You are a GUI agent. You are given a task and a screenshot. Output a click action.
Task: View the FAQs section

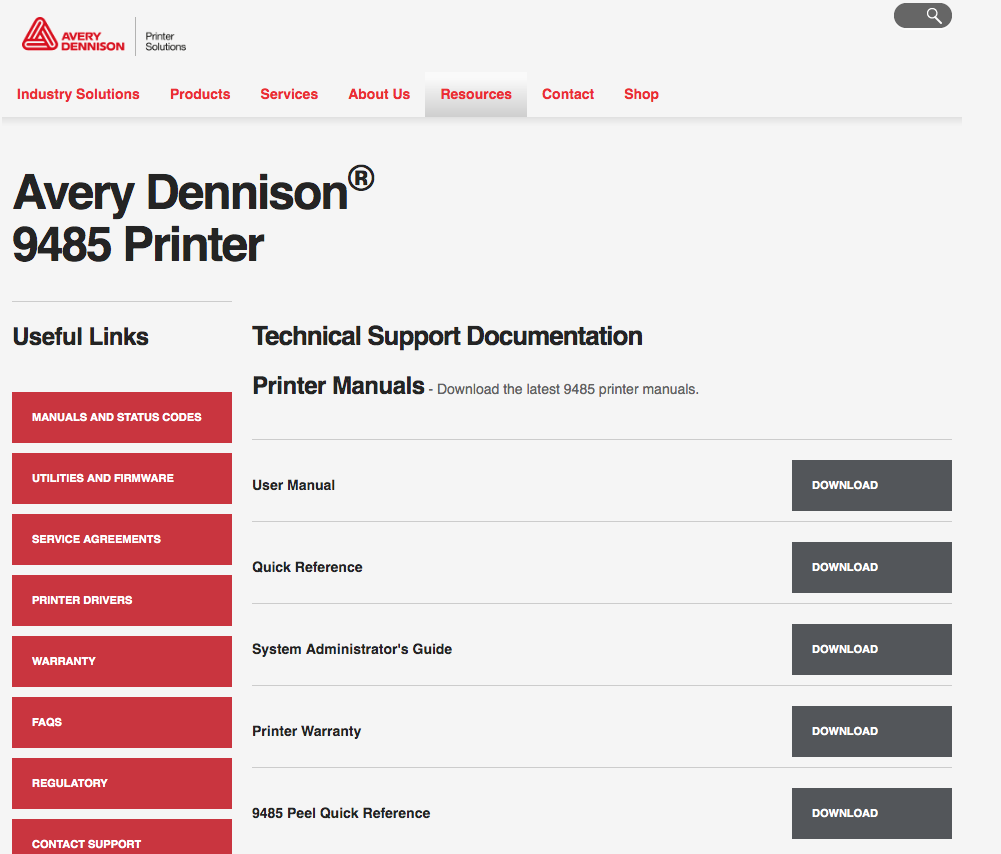122,723
